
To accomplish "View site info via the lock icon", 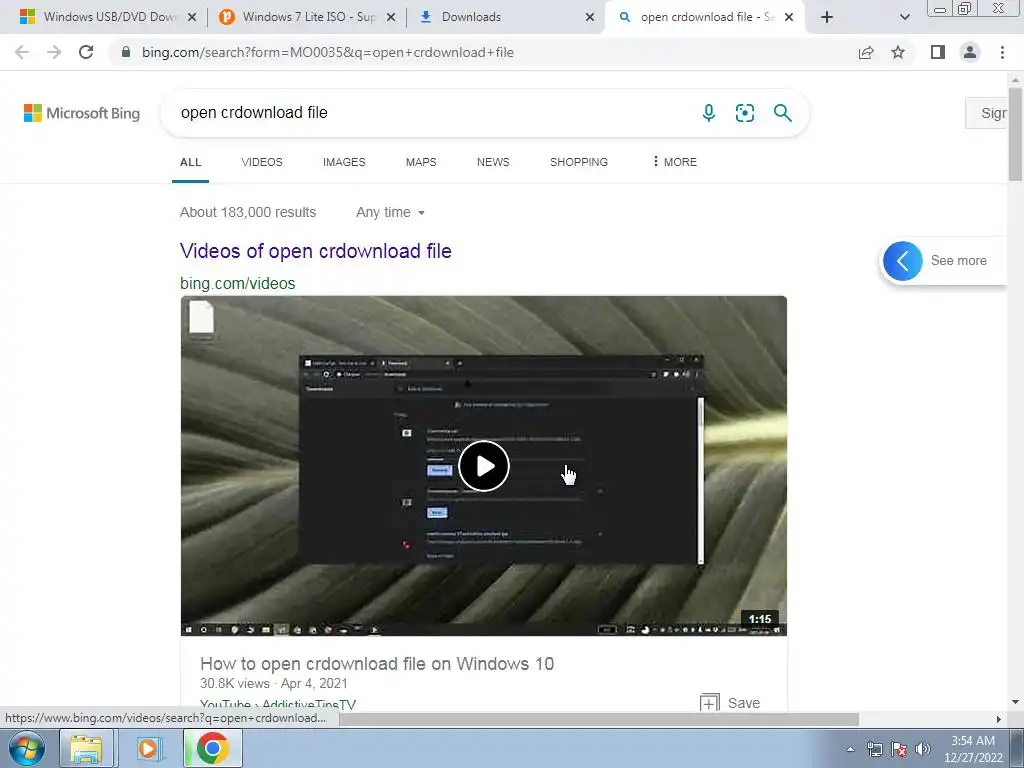I will 126,52.
